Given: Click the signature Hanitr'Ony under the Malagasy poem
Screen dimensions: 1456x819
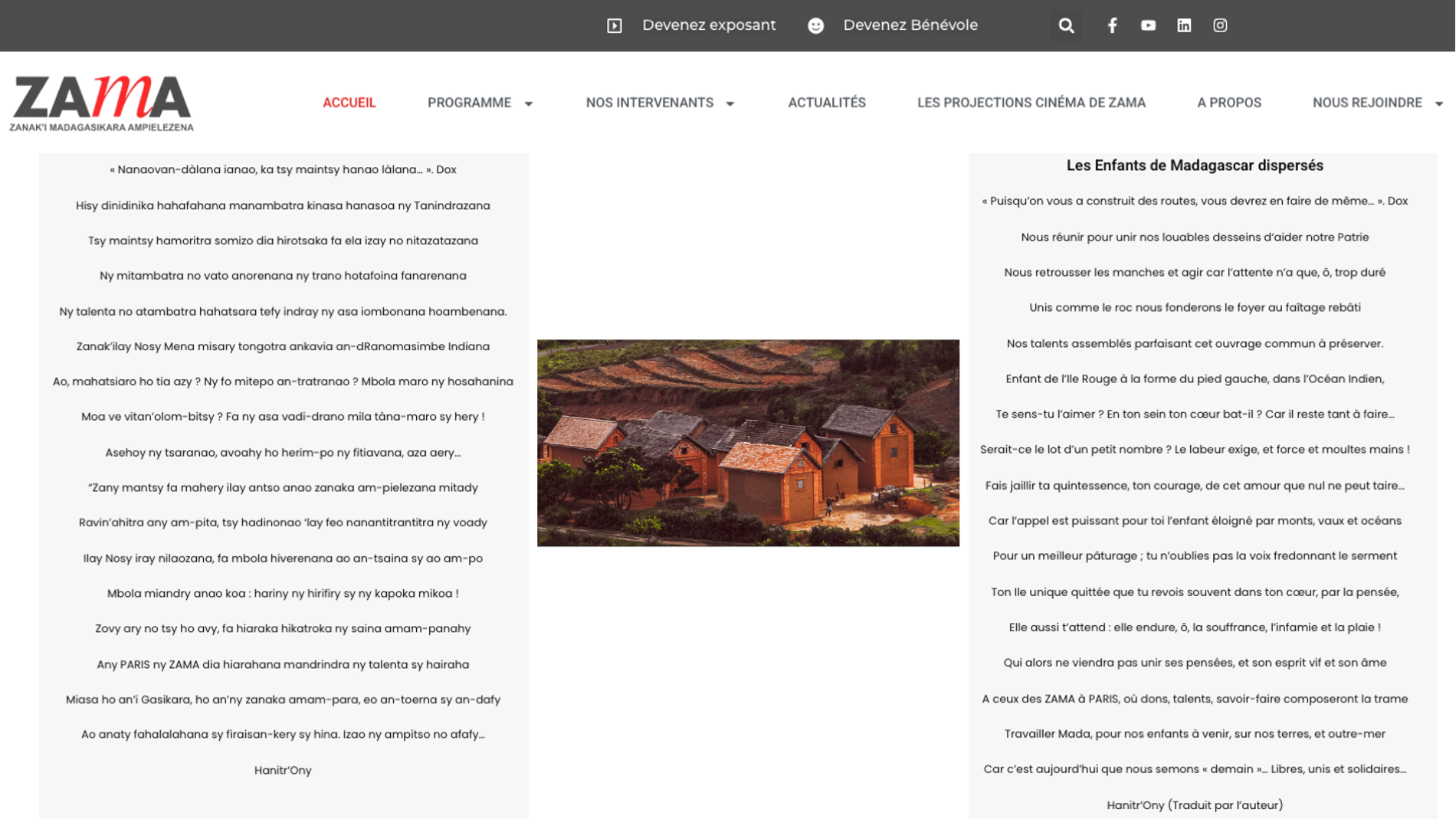Looking at the screenshot, I should pyautogui.click(x=283, y=770).
